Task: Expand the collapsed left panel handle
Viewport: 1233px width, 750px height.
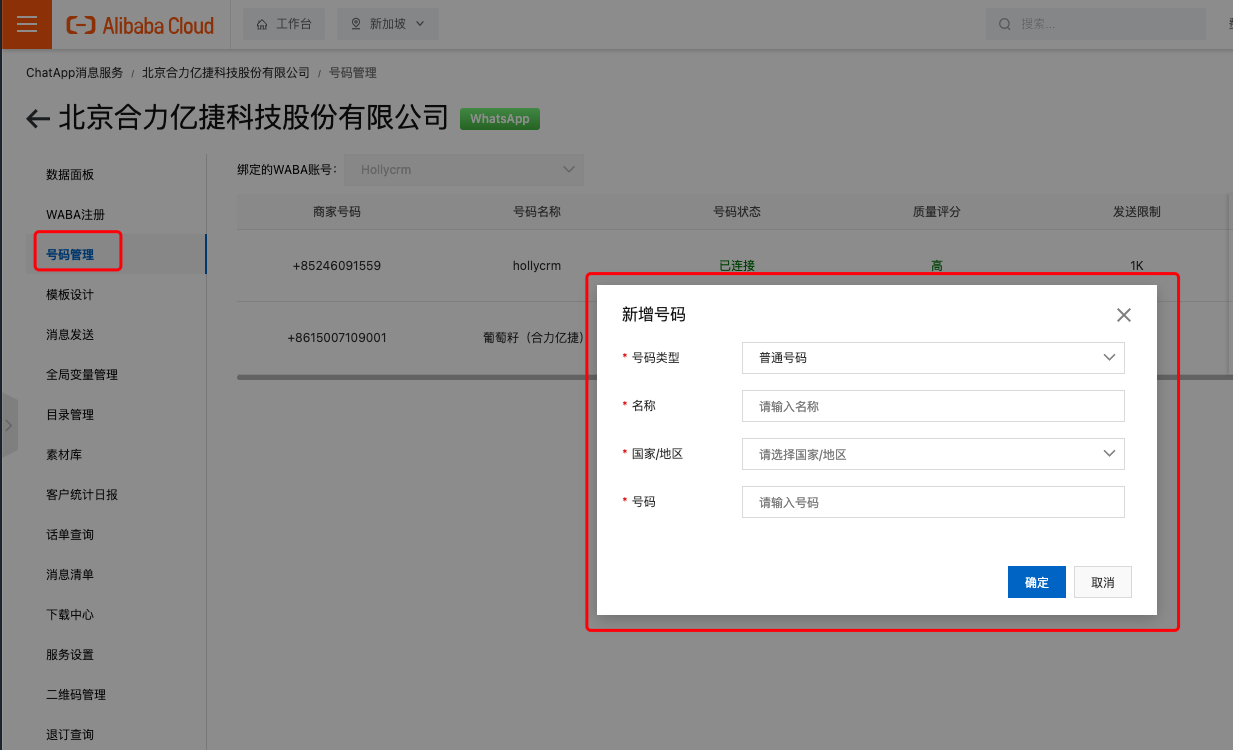Action: pyautogui.click(x=8, y=425)
